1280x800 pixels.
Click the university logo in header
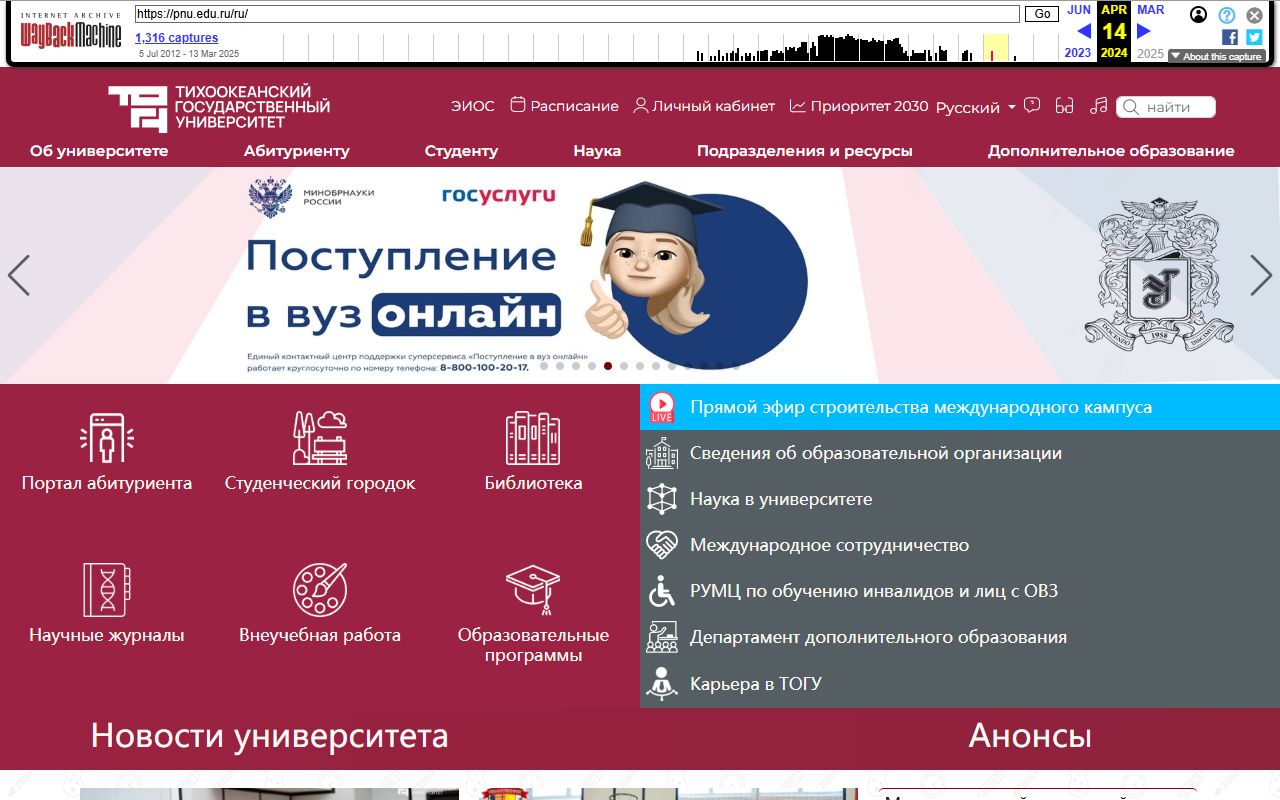(x=219, y=108)
